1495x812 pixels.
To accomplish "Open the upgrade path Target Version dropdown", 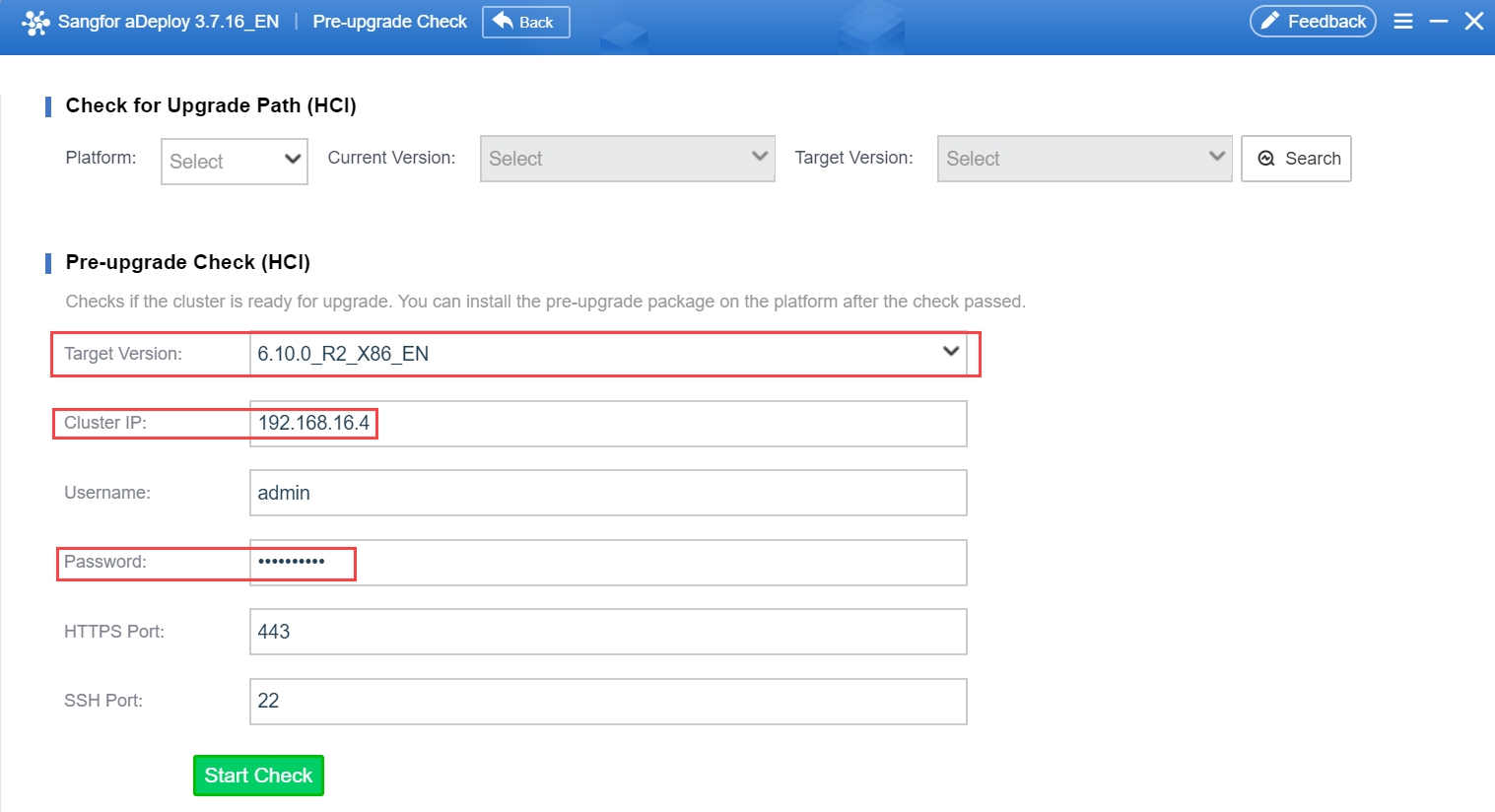I will [x=1084, y=159].
